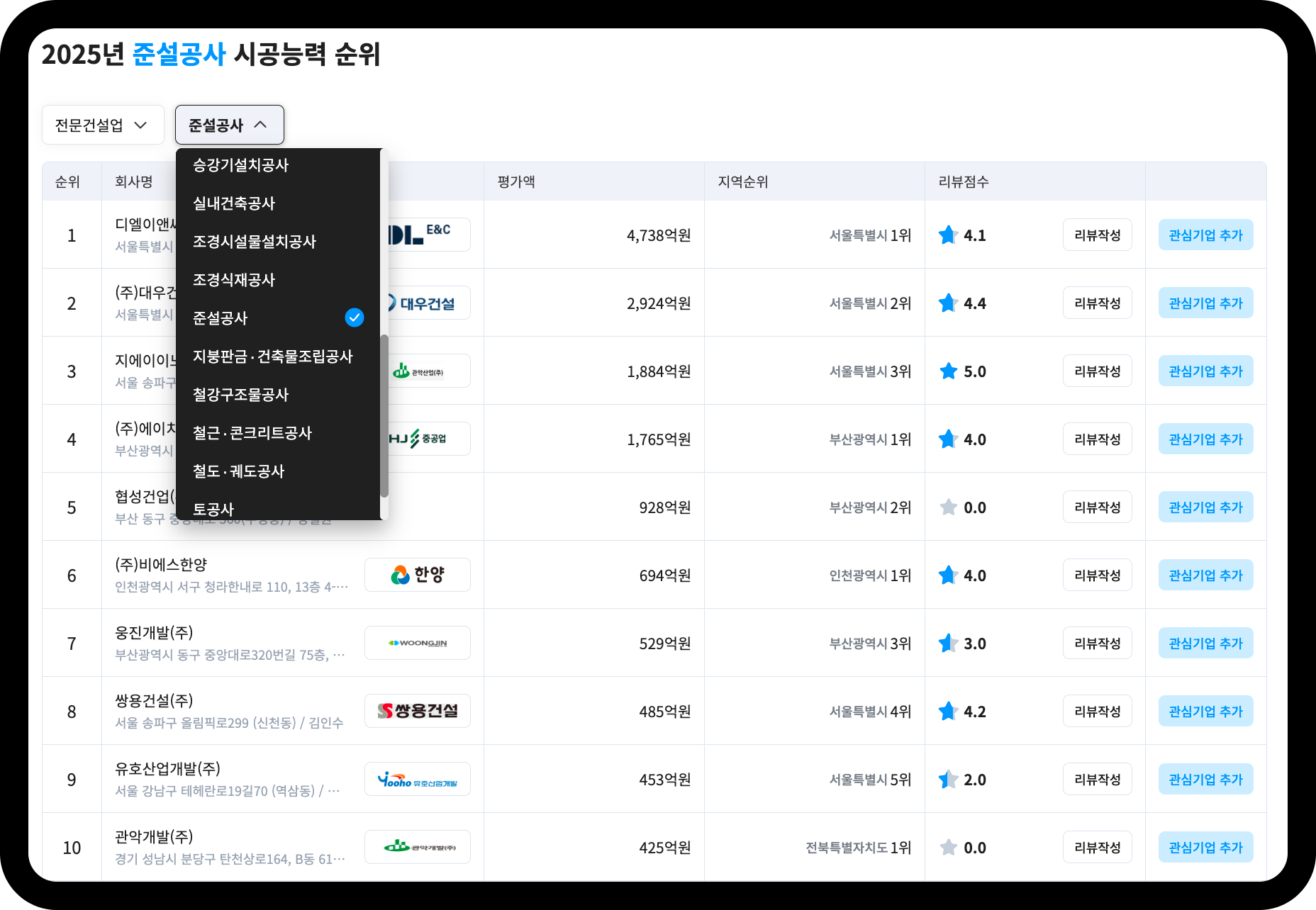
Task: Open the 관악개발(주) company name
Action: 154,836
